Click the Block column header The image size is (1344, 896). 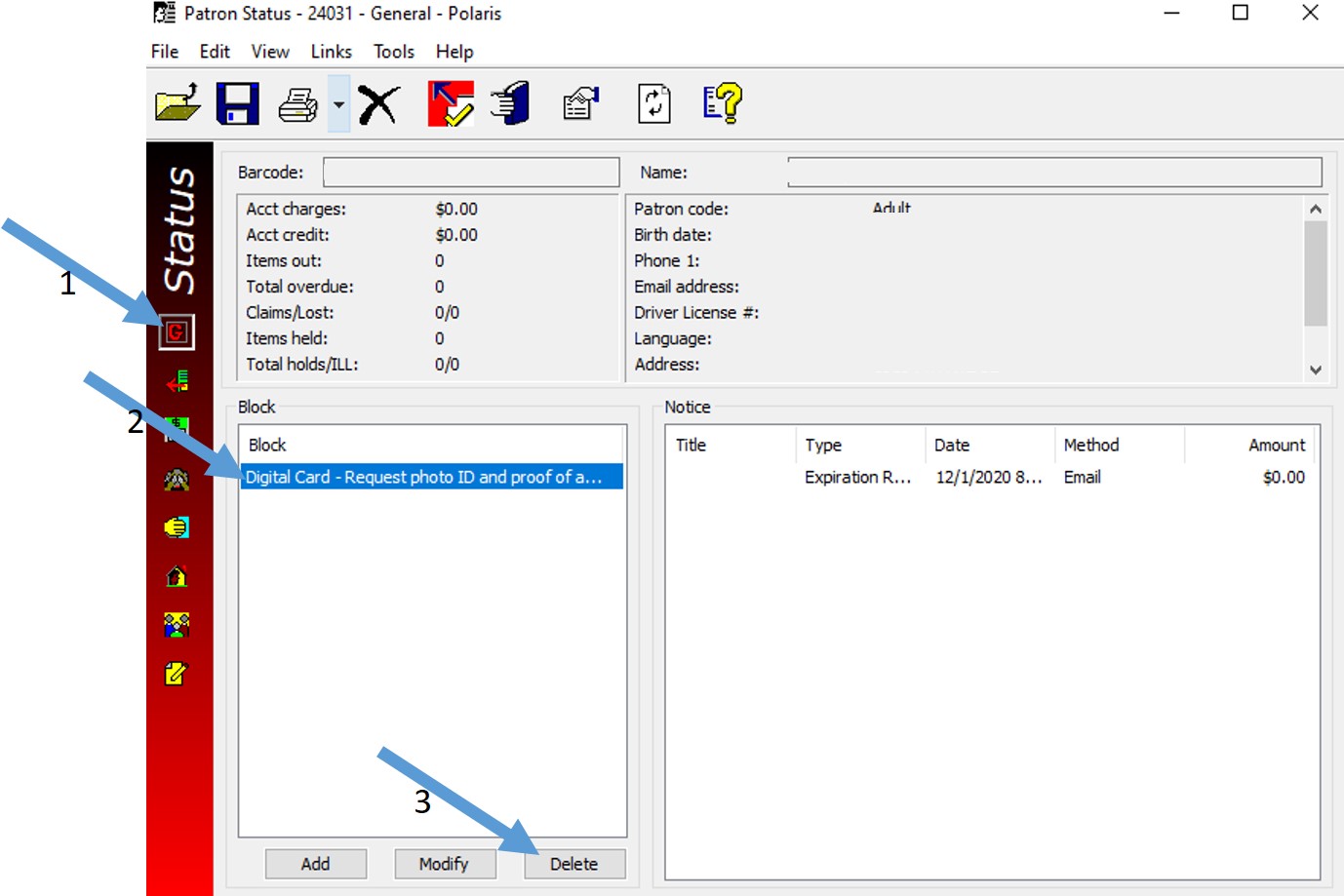(432, 445)
